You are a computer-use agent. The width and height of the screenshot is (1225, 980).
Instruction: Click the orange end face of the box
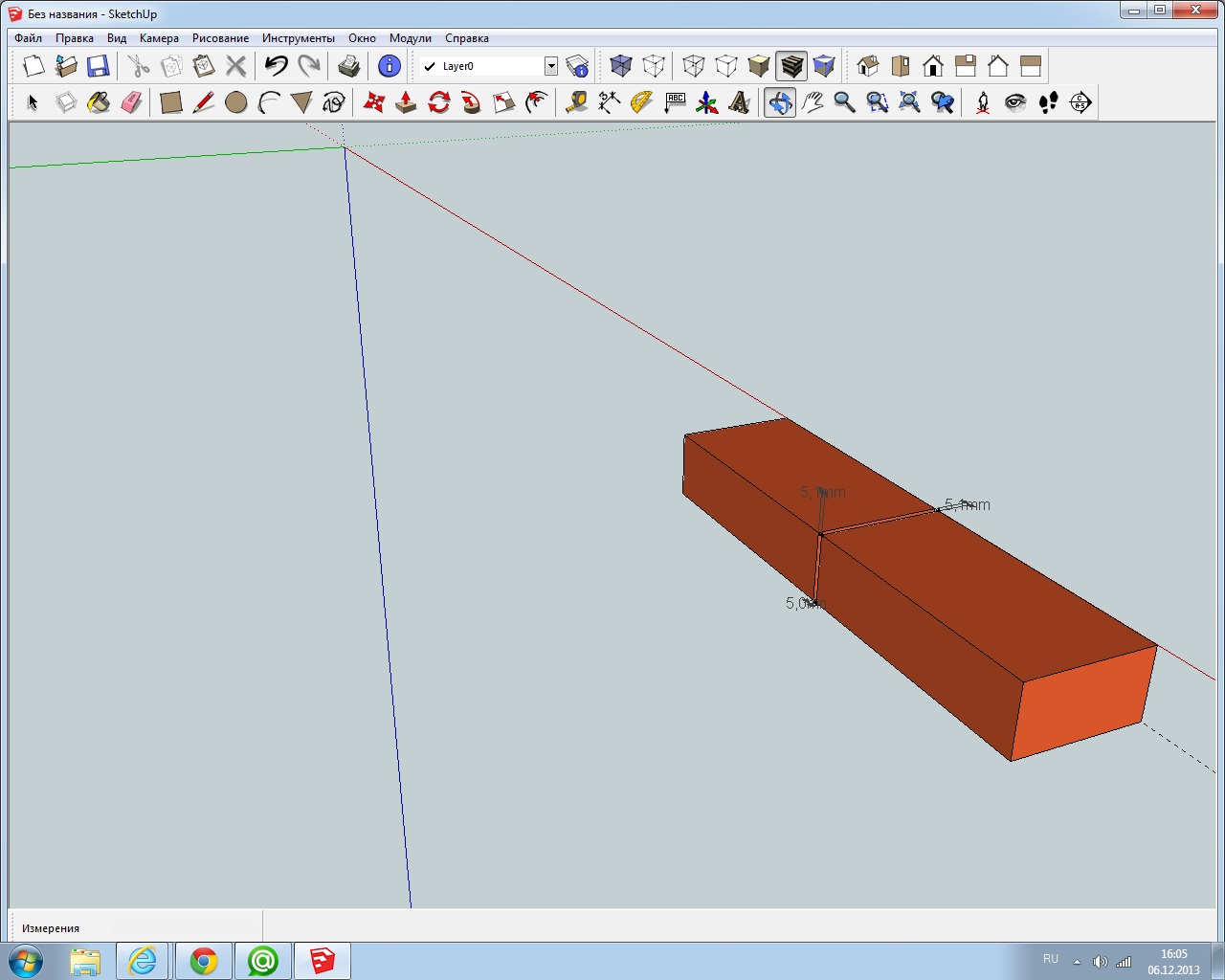pyautogui.click(x=1082, y=703)
